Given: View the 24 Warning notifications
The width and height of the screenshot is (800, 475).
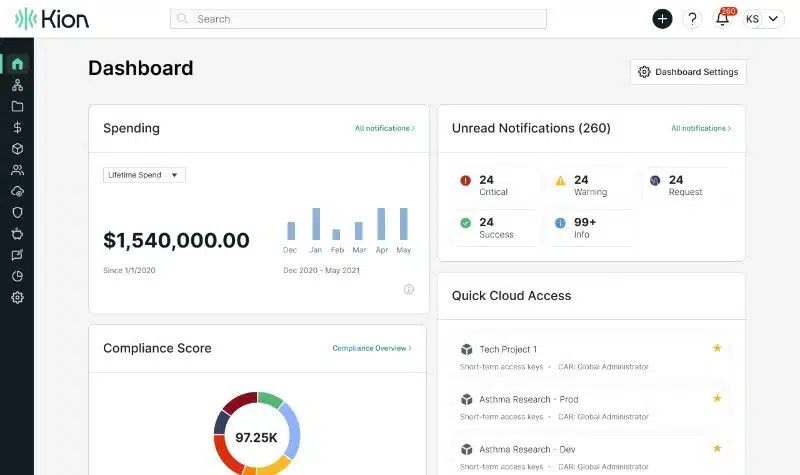Looking at the screenshot, I should [591, 185].
